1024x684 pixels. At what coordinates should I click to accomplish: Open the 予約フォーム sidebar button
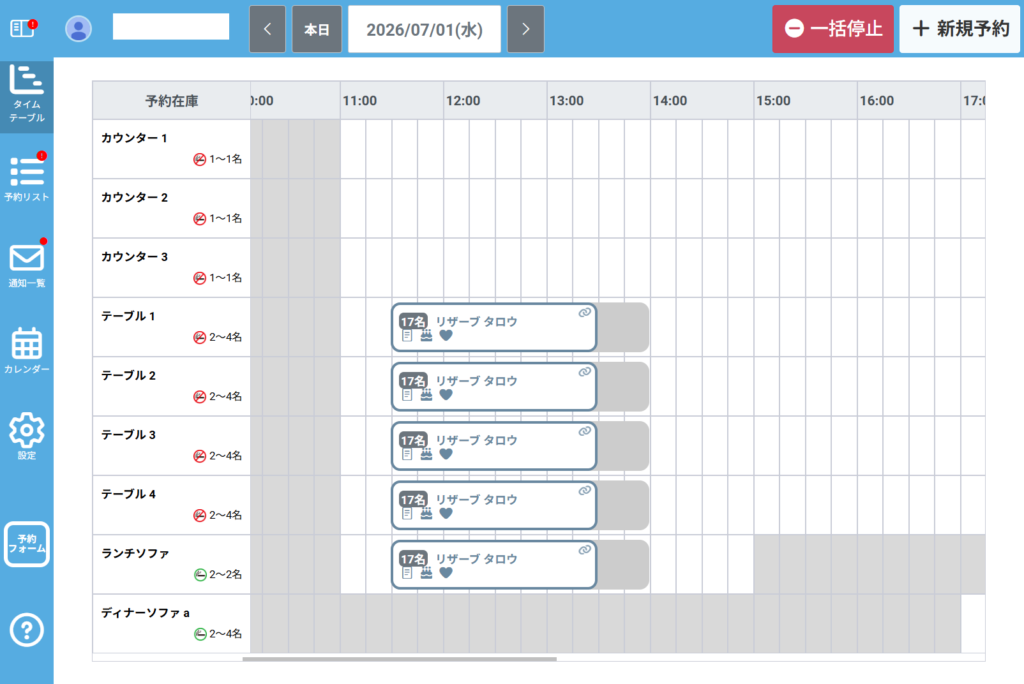click(x=27, y=544)
